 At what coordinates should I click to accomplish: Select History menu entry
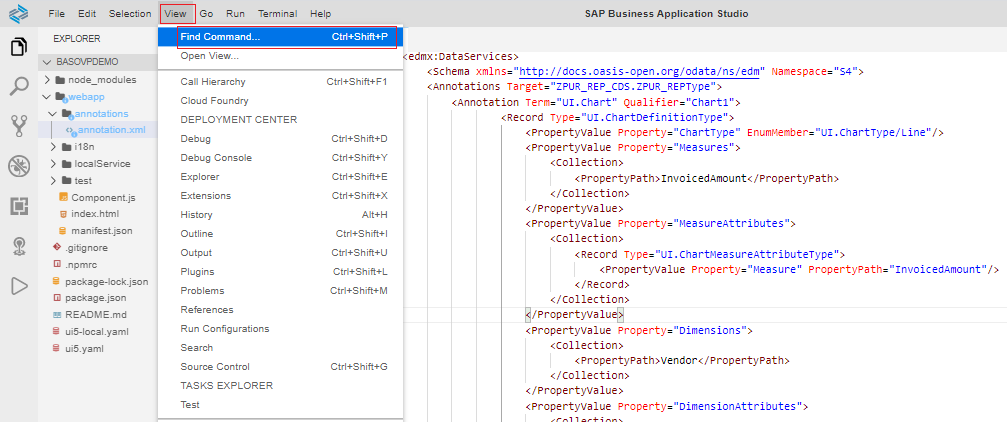[280, 215]
